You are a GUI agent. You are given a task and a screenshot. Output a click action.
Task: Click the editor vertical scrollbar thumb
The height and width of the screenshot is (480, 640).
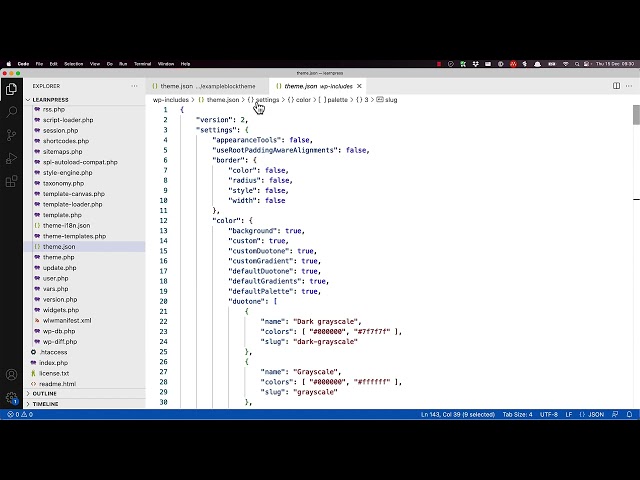click(x=636, y=115)
